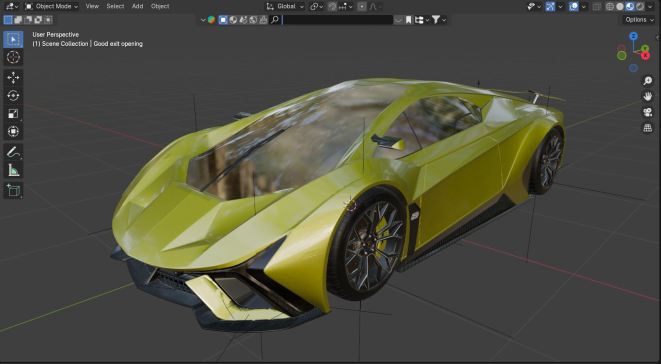Click the red X axis gizmo
The image size is (661, 364).
point(645,56)
